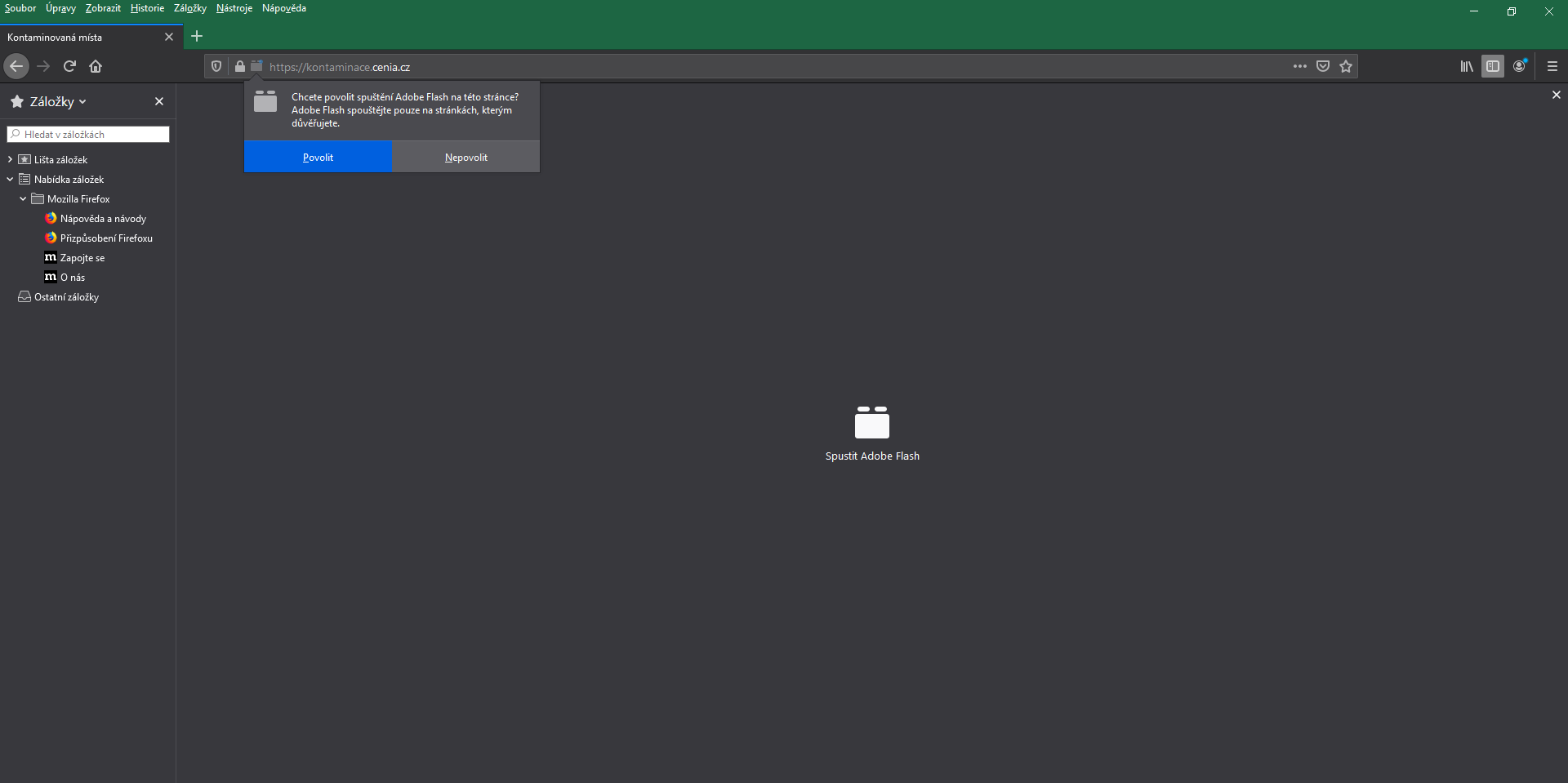Bookmark this page with star icon
This screenshot has width=1568, height=783.
click(1346, 66)
